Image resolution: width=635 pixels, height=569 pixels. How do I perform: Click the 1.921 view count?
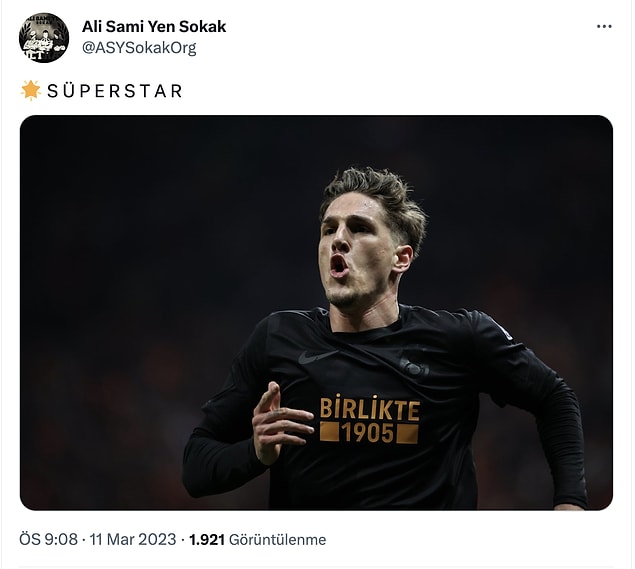207,539
